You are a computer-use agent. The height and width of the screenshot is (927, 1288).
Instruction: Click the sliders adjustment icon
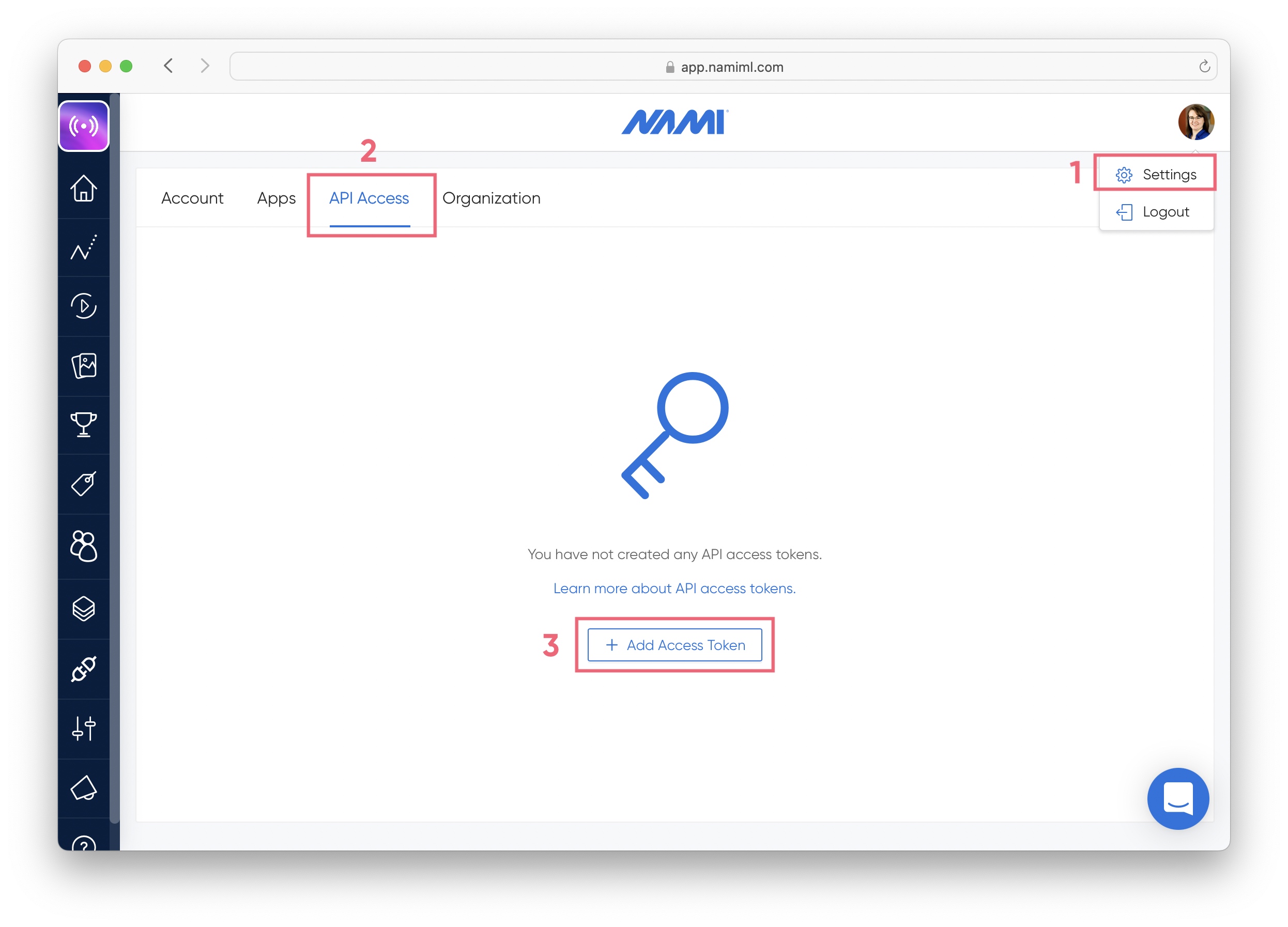(84, 728)
